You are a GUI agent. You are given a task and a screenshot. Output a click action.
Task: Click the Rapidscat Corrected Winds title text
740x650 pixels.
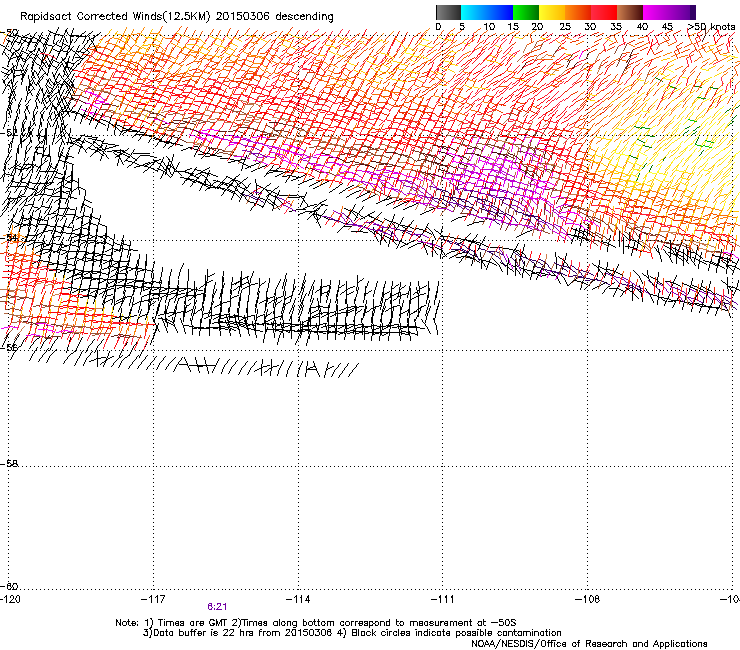pyautogui.click(x=177, y=17)
